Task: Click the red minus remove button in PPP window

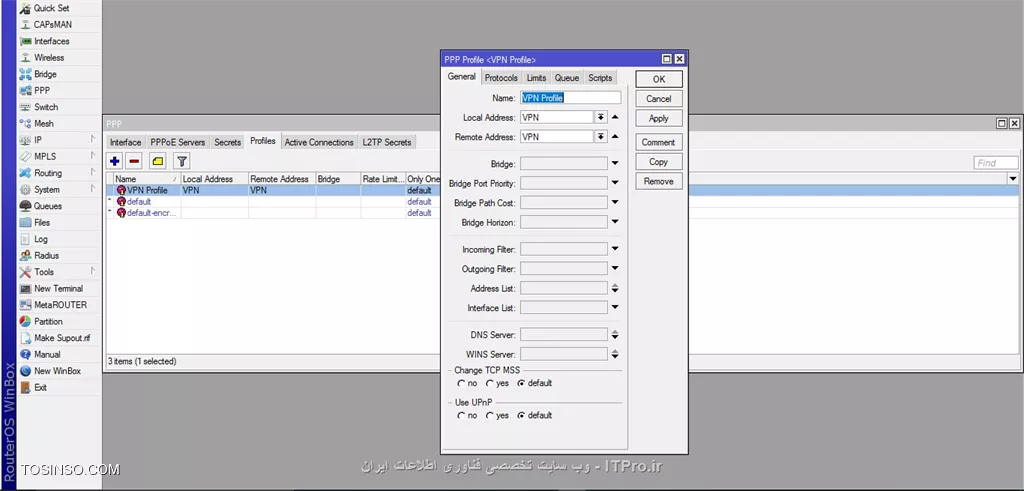Action: (134, 161)
